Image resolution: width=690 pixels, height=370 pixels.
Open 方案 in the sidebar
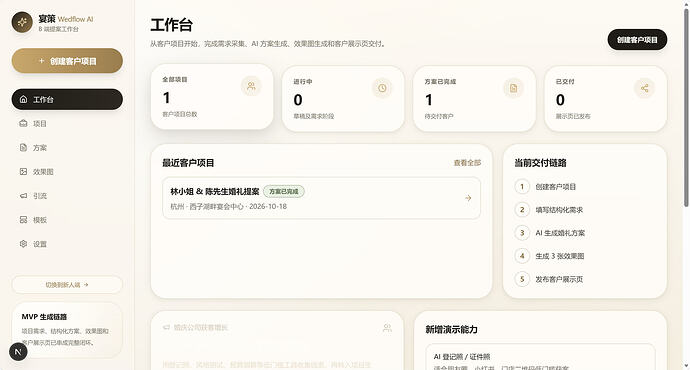(x=67, y=148)
